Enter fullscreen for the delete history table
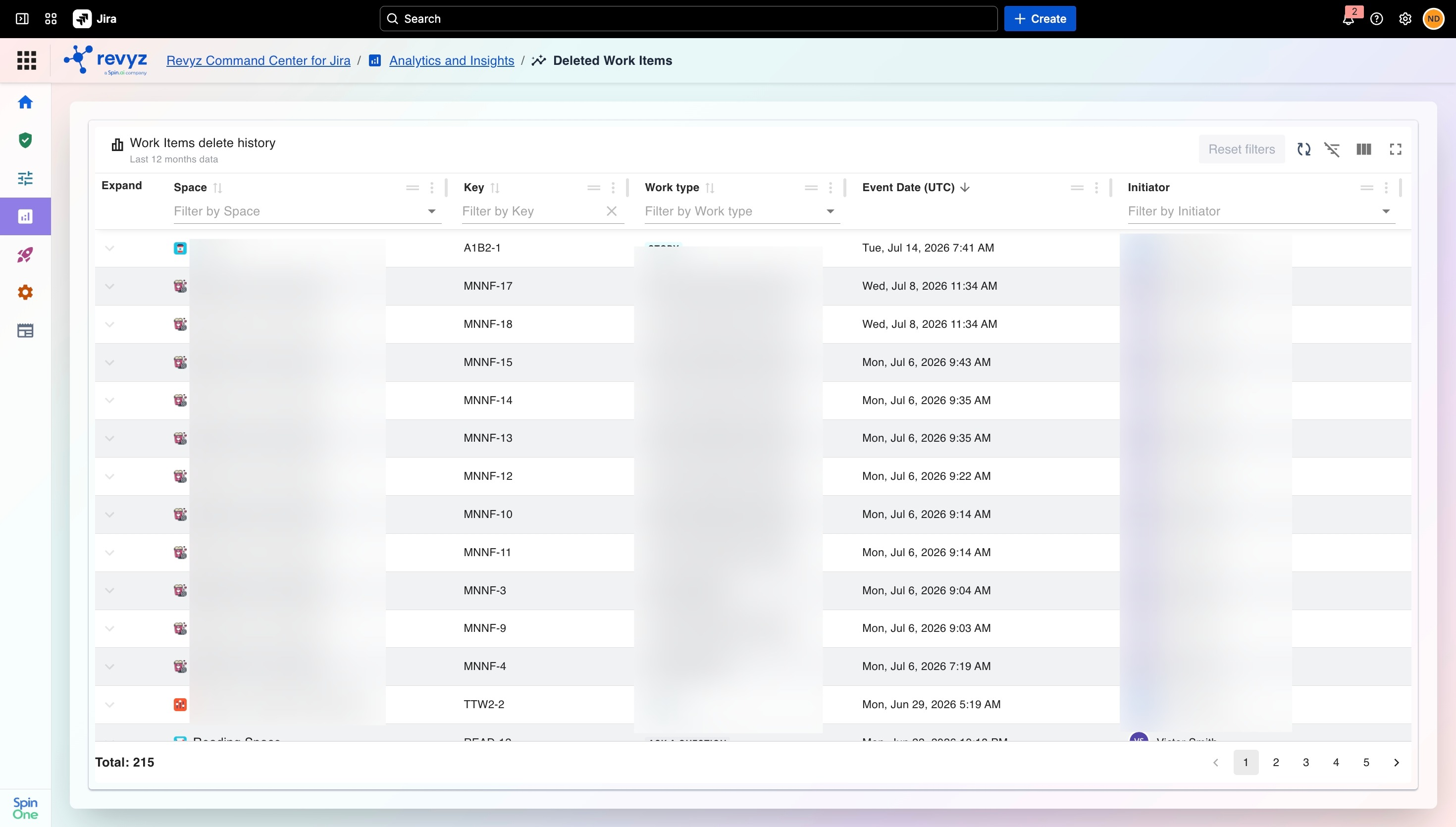 click(x=1396, y=150)
